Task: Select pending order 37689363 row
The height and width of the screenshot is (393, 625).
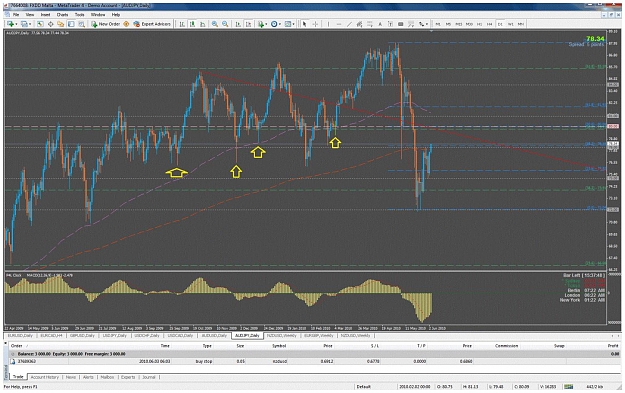Action: pos(314,362)
